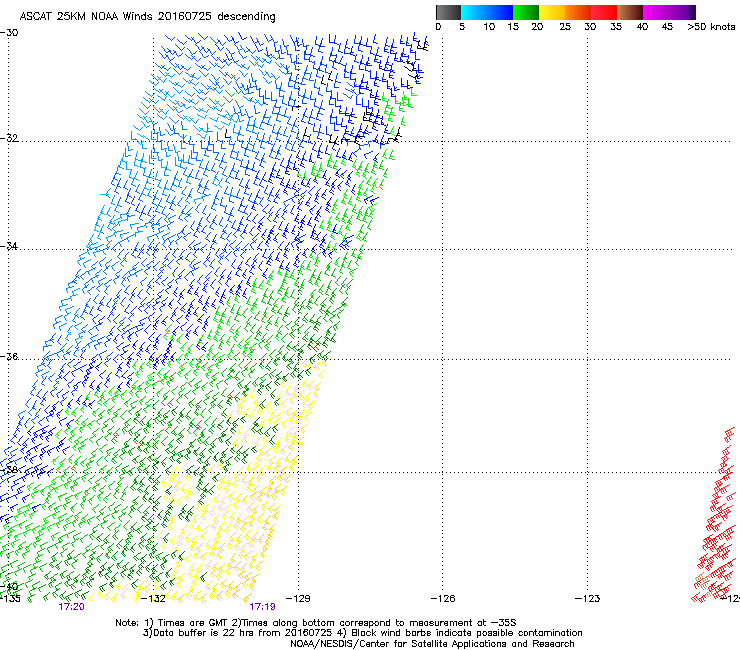
Task: Click the -34 latitude axis label
Action: coord(9,246)
